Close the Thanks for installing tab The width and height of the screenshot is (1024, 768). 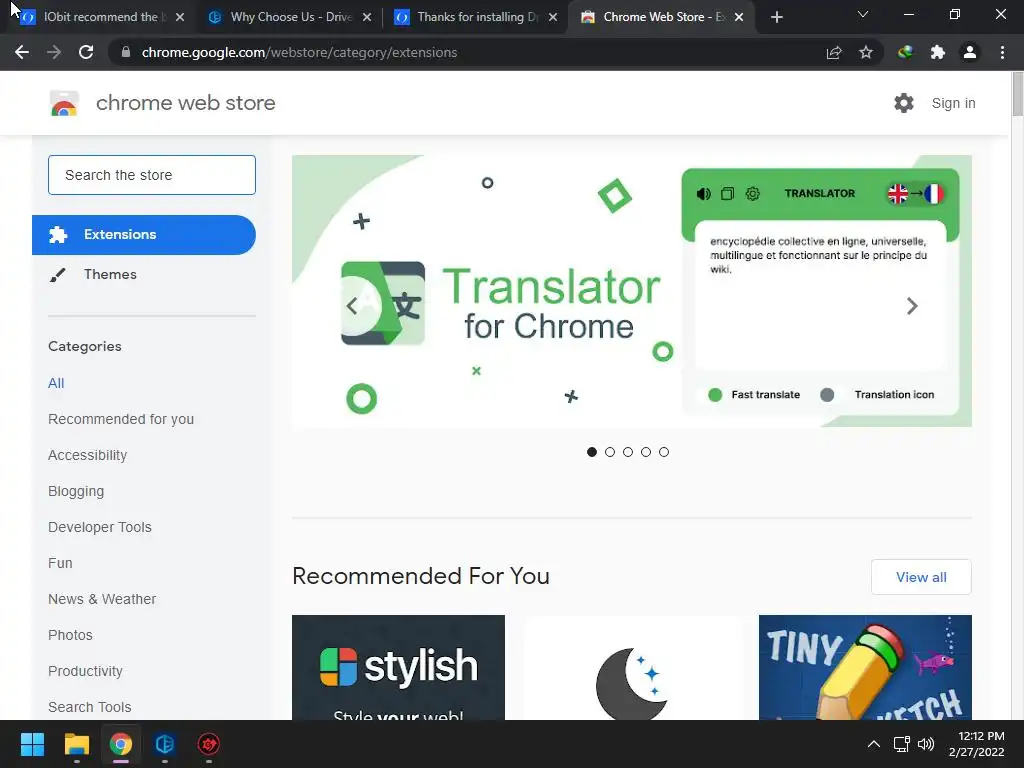553,17
